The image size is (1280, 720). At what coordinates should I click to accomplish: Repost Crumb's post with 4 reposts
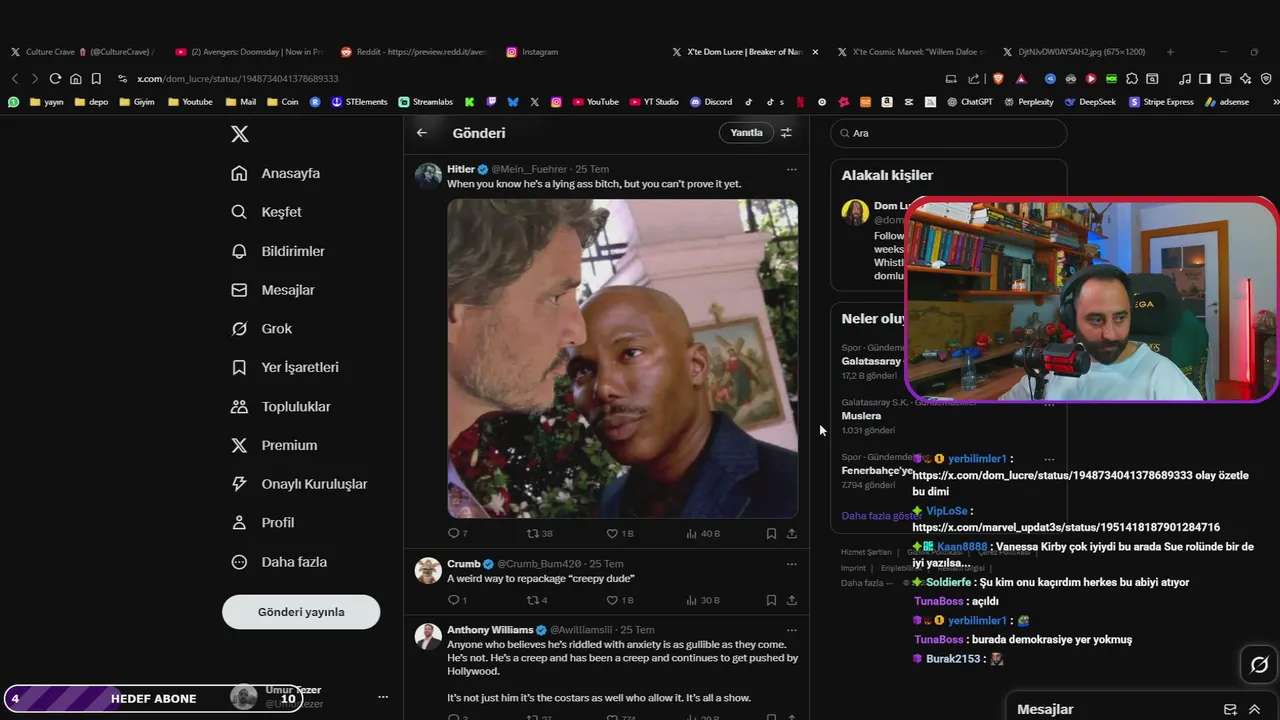click(x=537, y=600)
